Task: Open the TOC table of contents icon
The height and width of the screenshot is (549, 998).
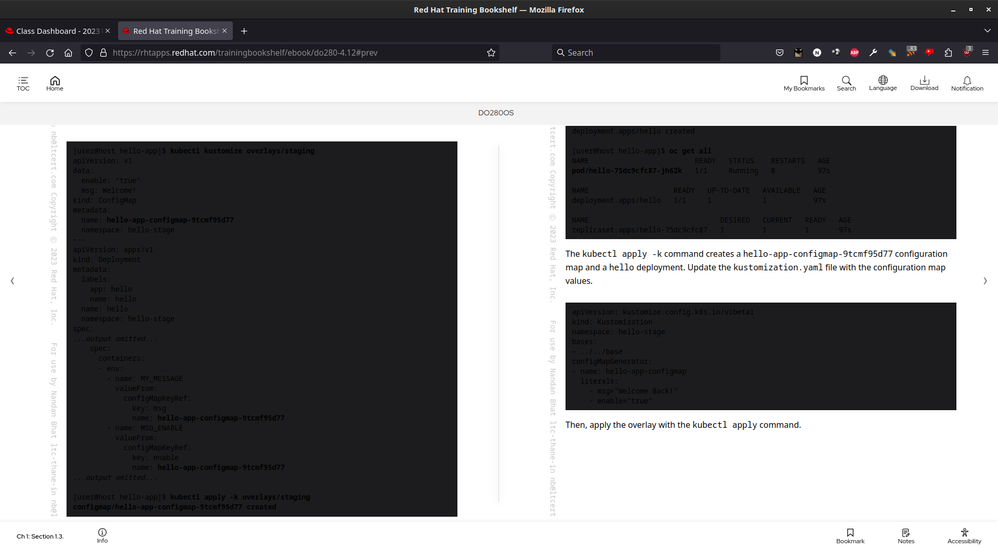Action: 23,83
